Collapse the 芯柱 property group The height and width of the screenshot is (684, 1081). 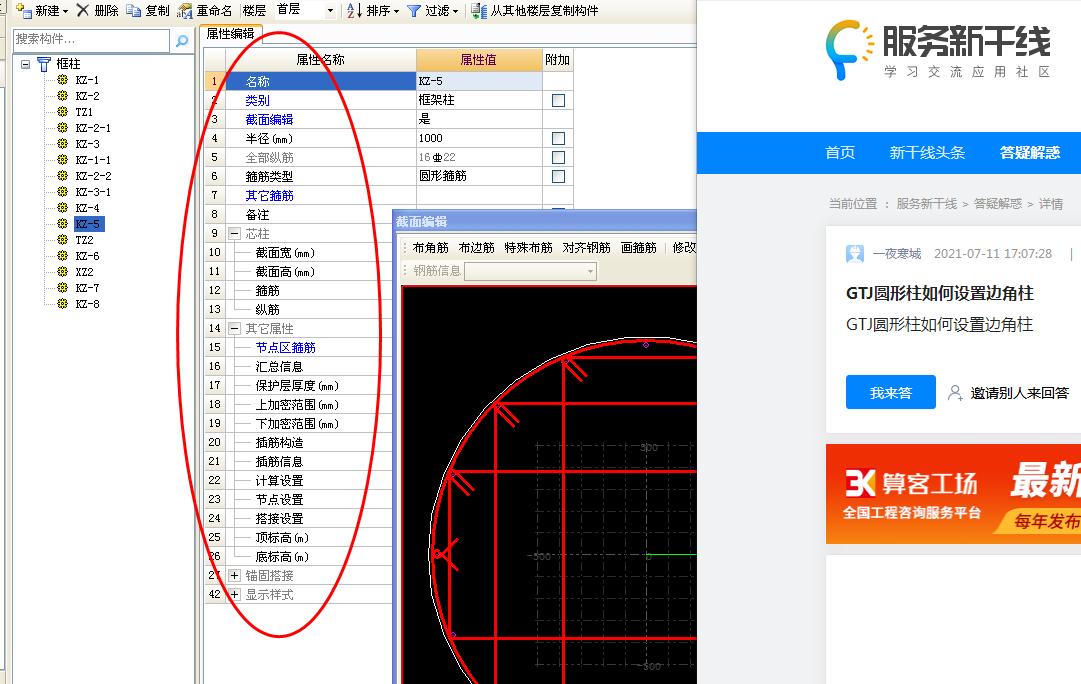click(x=234, y=234)
